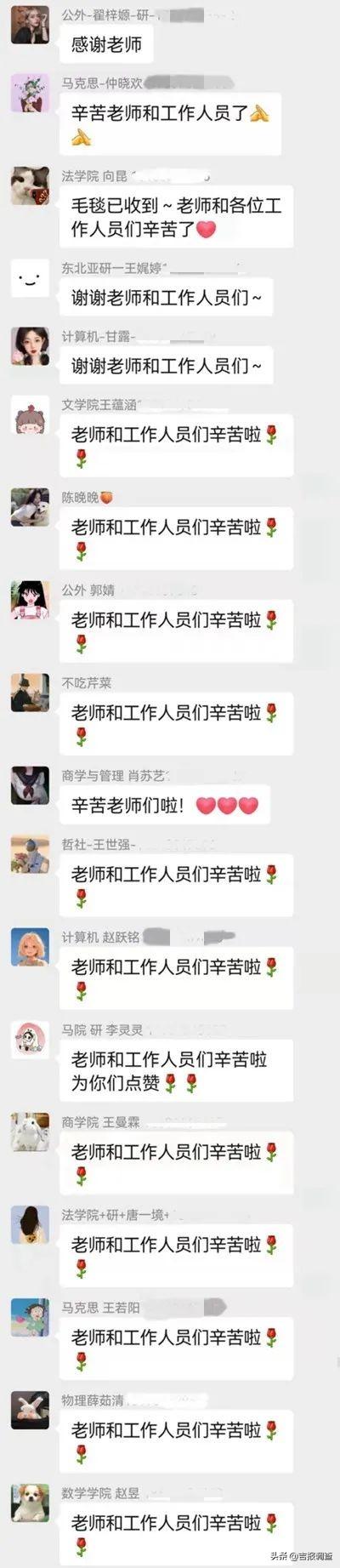
Task: Tap 马克思-仲晓欢 profile avatar
Action: click(x=30, y=93)
